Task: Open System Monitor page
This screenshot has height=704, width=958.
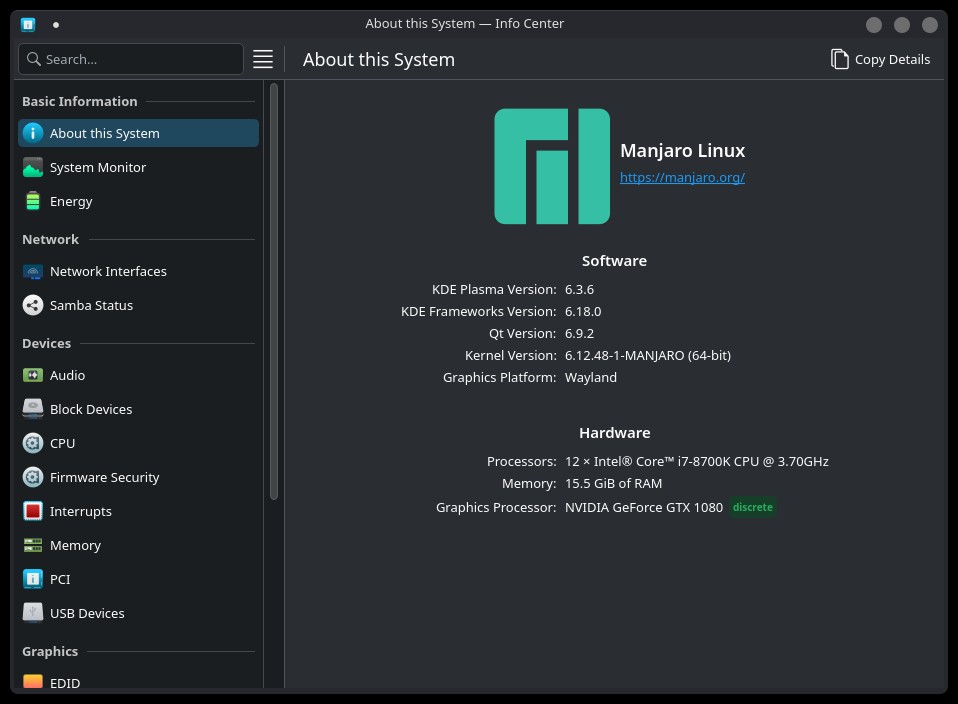Action: (138, 167)
